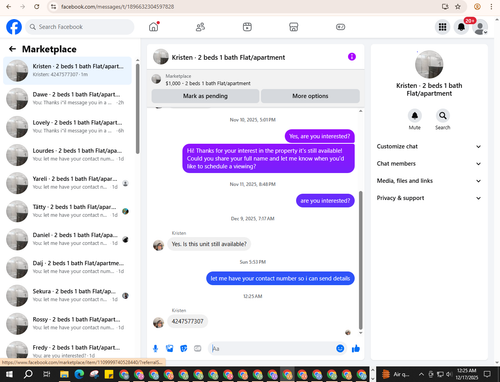Open the Facebook home logo
Screen dimensions: 500x382
click(x=14, y=27)
